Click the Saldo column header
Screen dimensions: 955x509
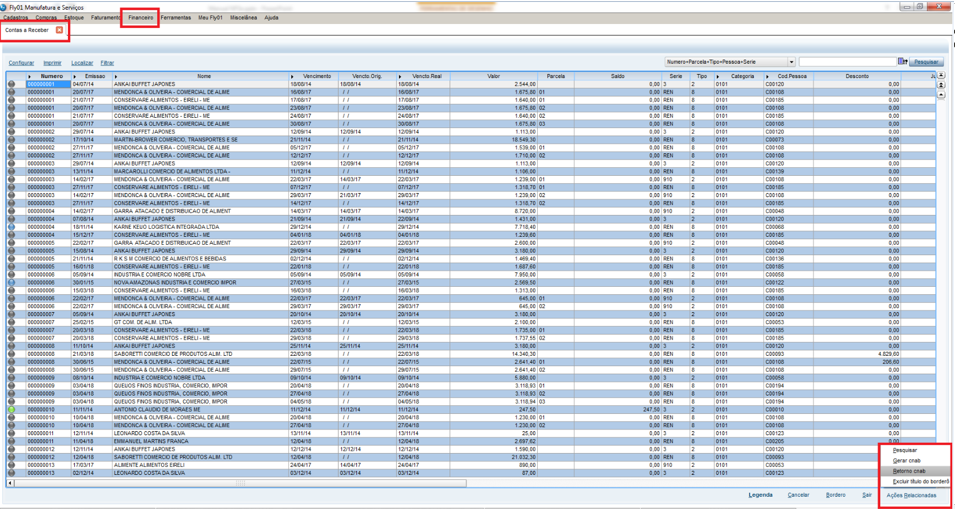[x=617, y=76]
